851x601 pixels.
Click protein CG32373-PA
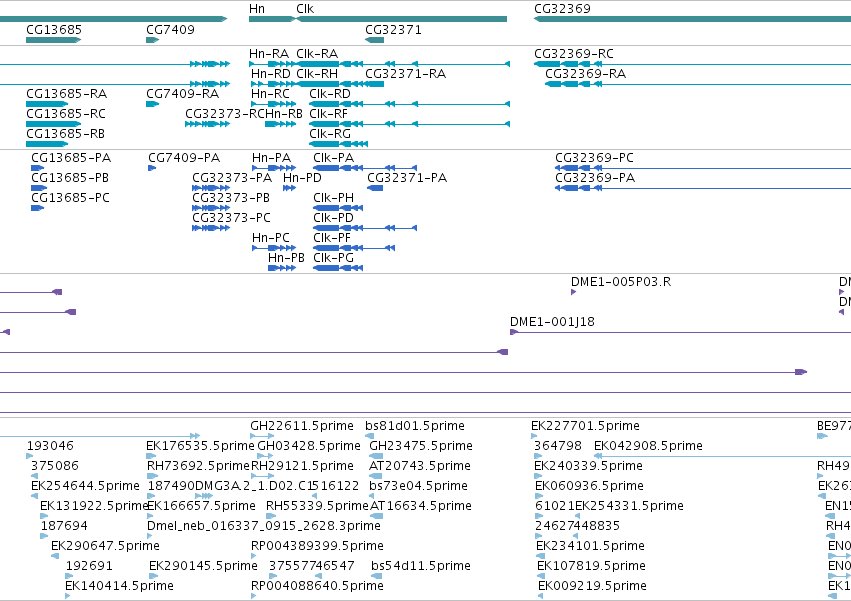click(x=232, y=178)
